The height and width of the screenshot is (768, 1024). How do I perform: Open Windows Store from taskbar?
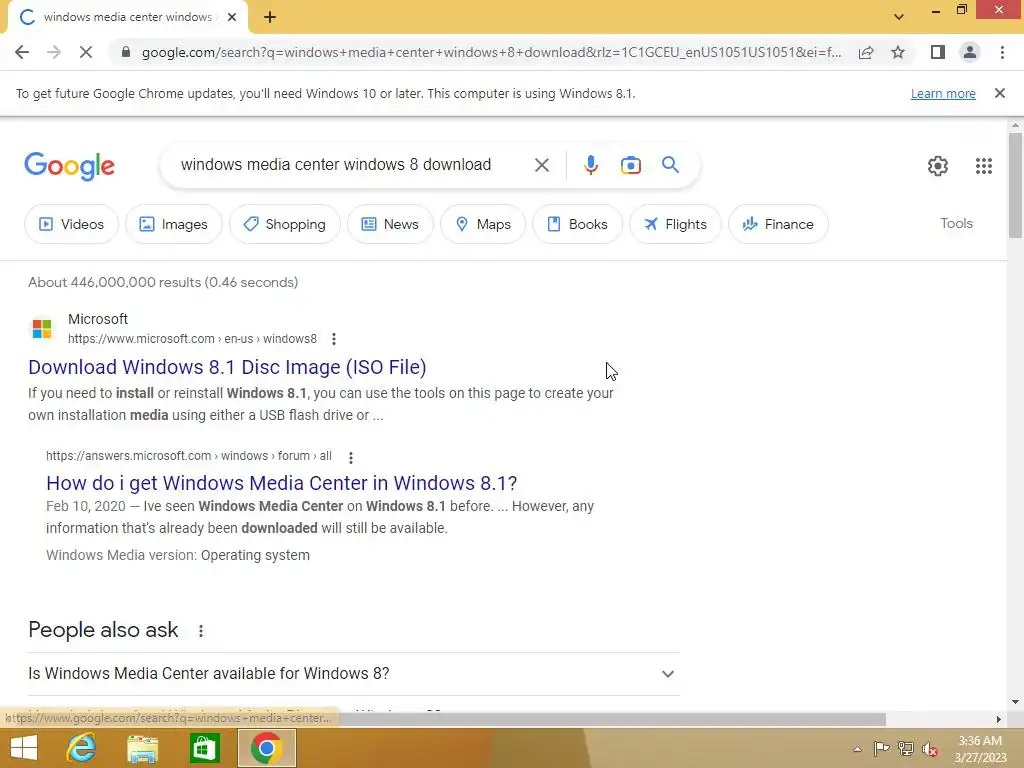[x=204, y=748]
